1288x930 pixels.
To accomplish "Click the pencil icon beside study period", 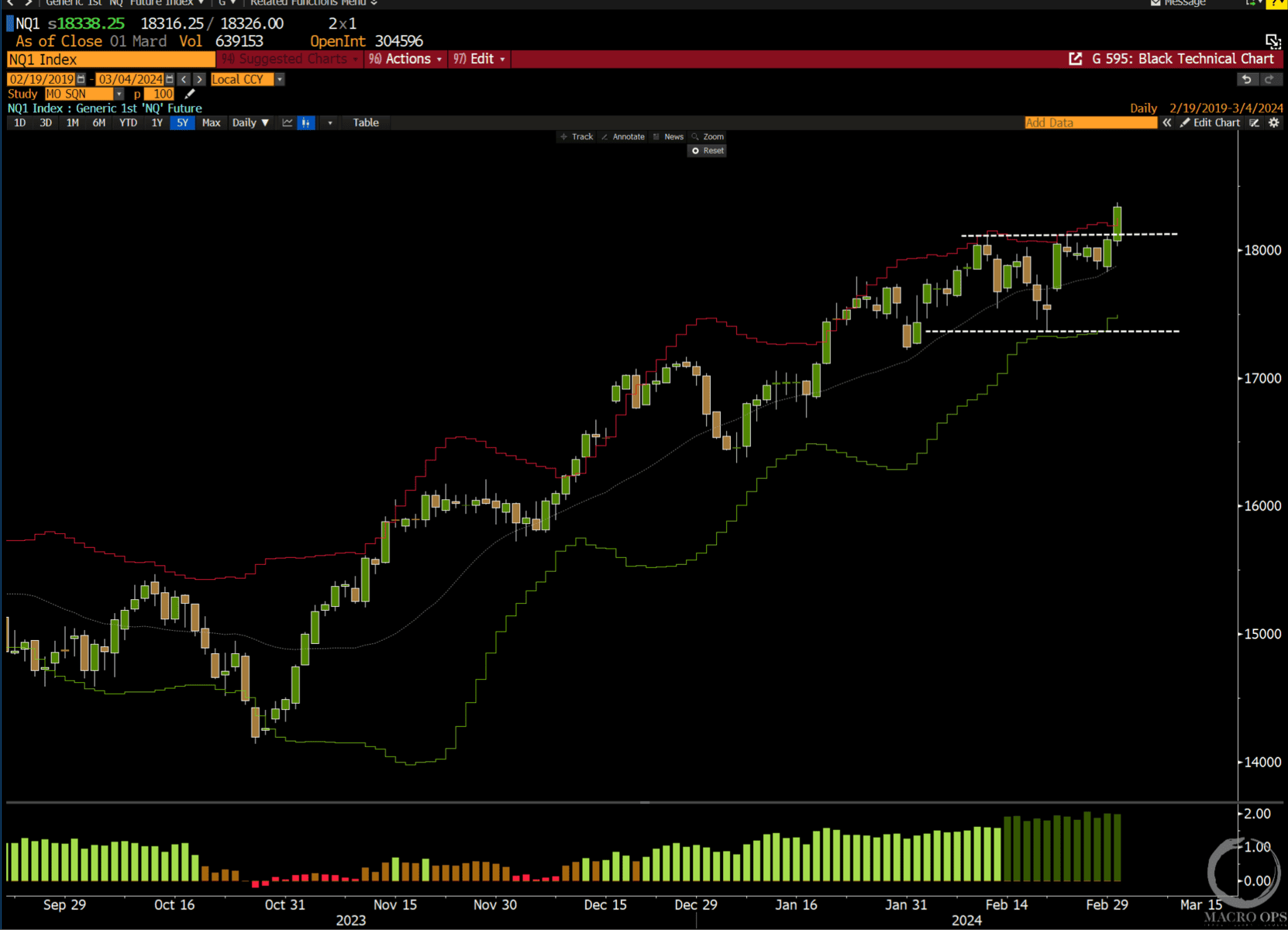I will (x=190, y=94).
